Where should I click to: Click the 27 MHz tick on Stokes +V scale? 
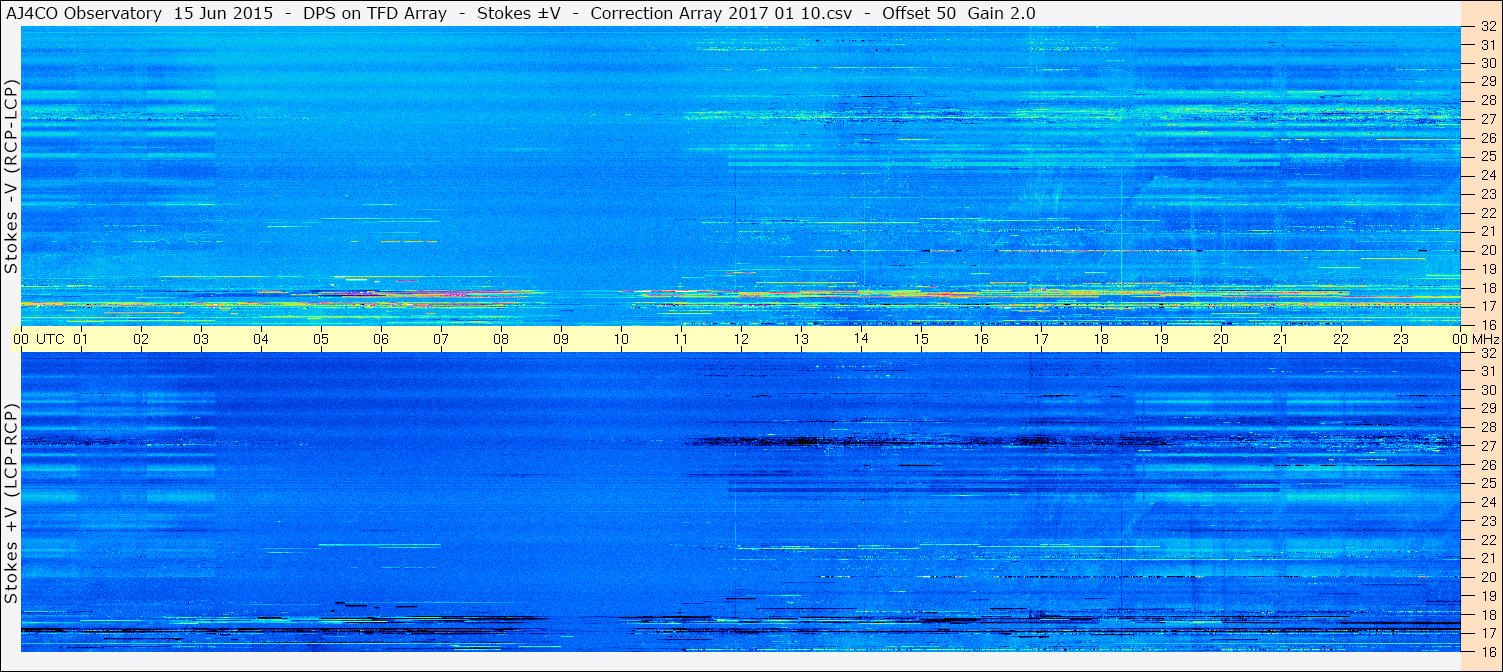(x=1488, y=446)
